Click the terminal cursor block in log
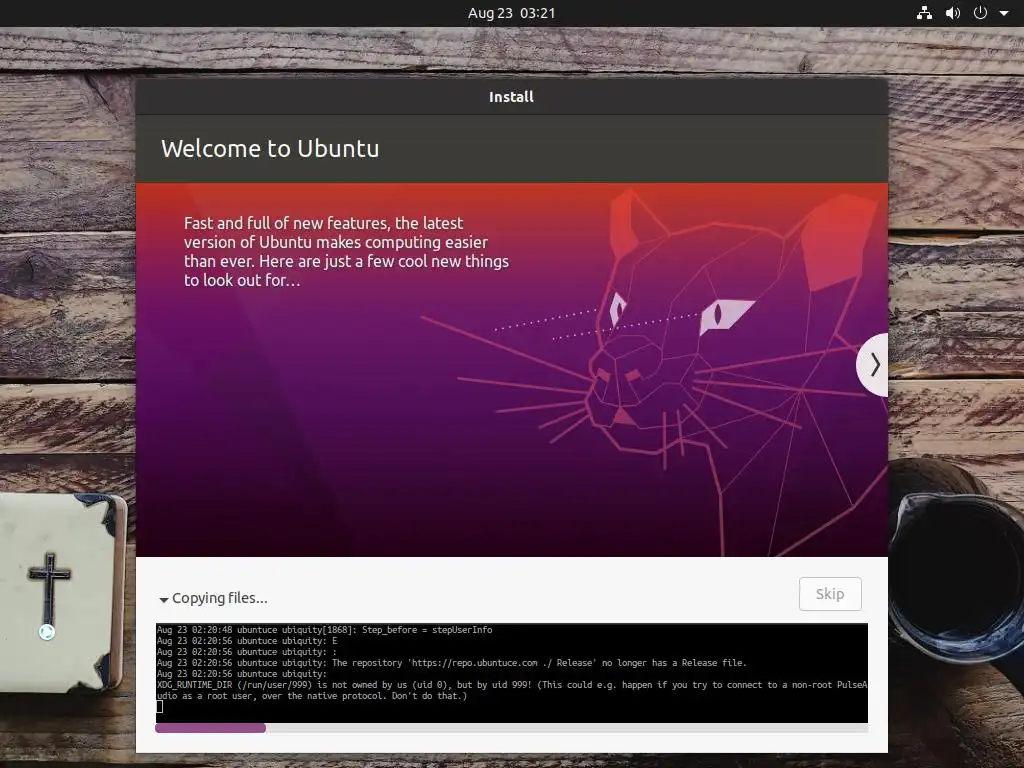 coord(159,707)
